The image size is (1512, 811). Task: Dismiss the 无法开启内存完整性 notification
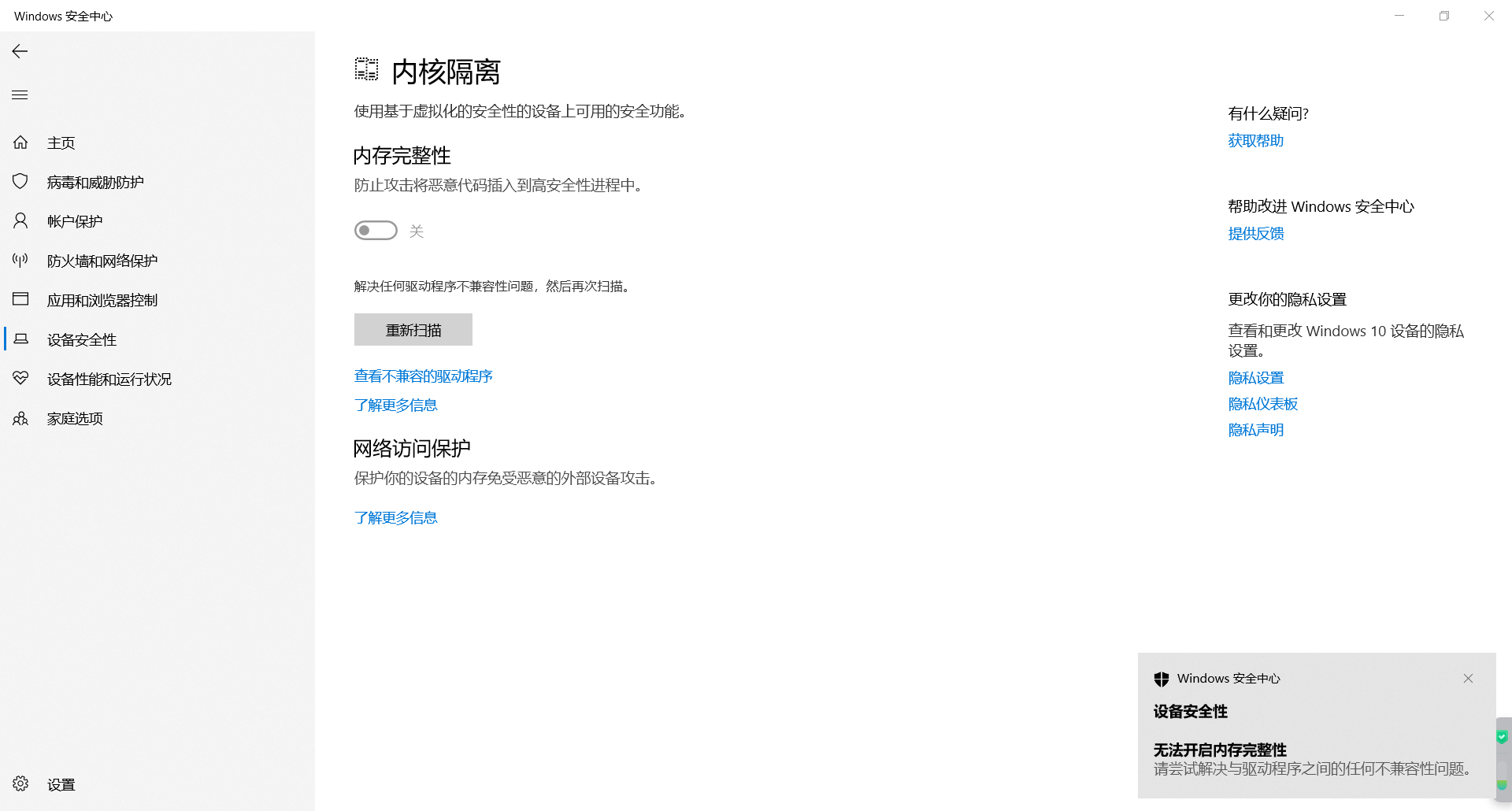(x=1468, y=678)
